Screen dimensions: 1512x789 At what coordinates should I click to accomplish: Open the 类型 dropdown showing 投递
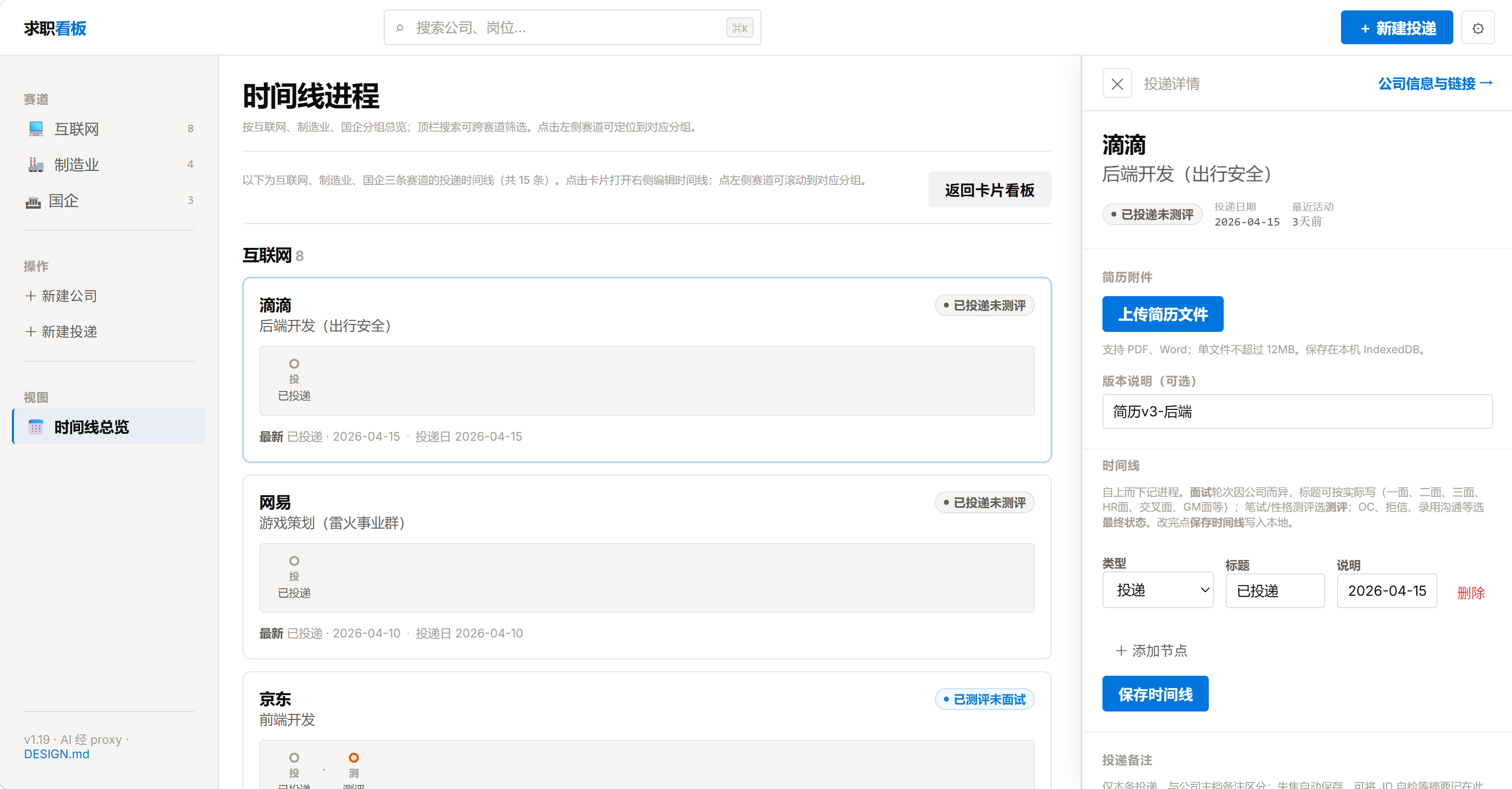pyautogui.click(x=1158, y=590)
